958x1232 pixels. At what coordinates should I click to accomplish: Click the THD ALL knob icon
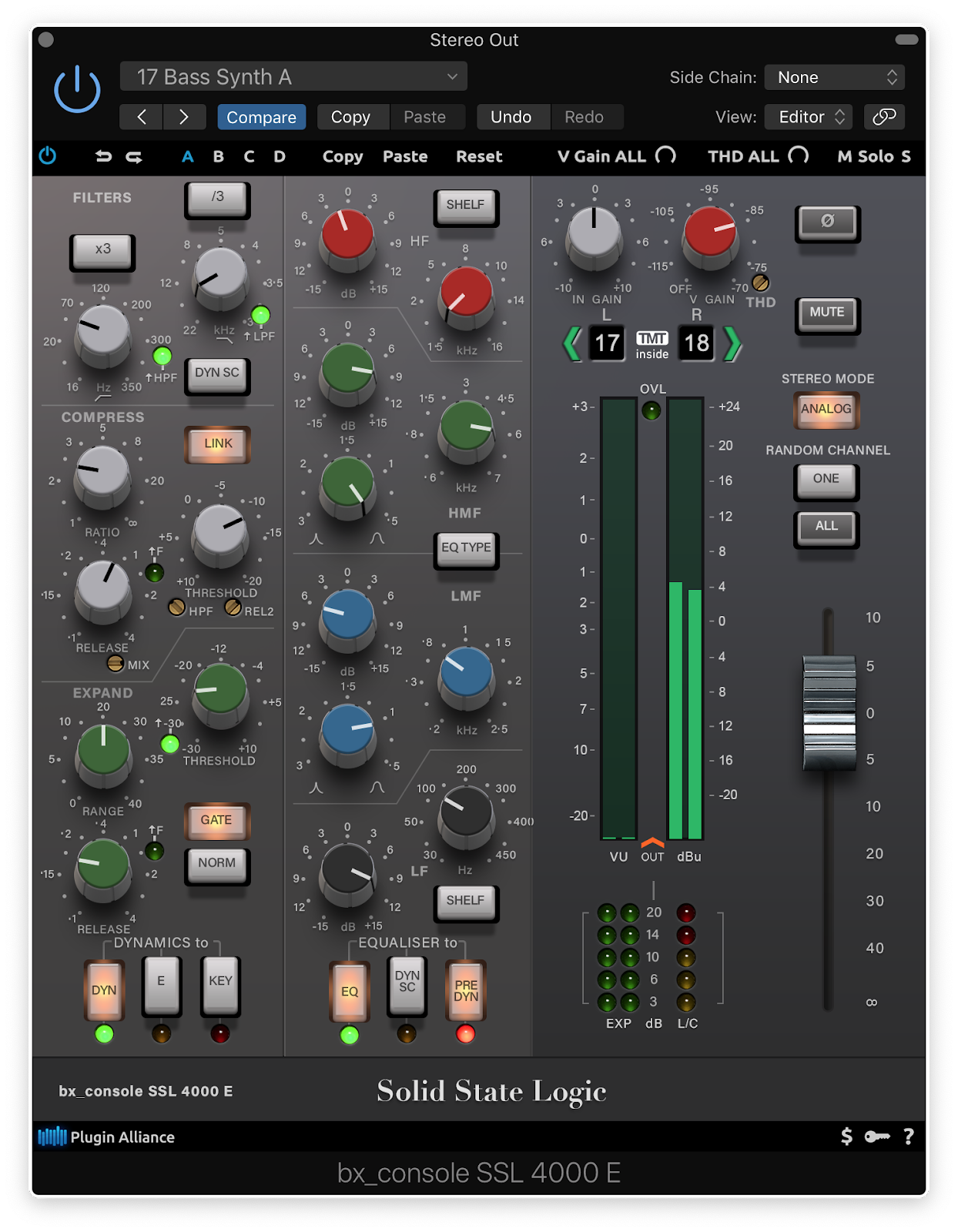click(799, 156)
